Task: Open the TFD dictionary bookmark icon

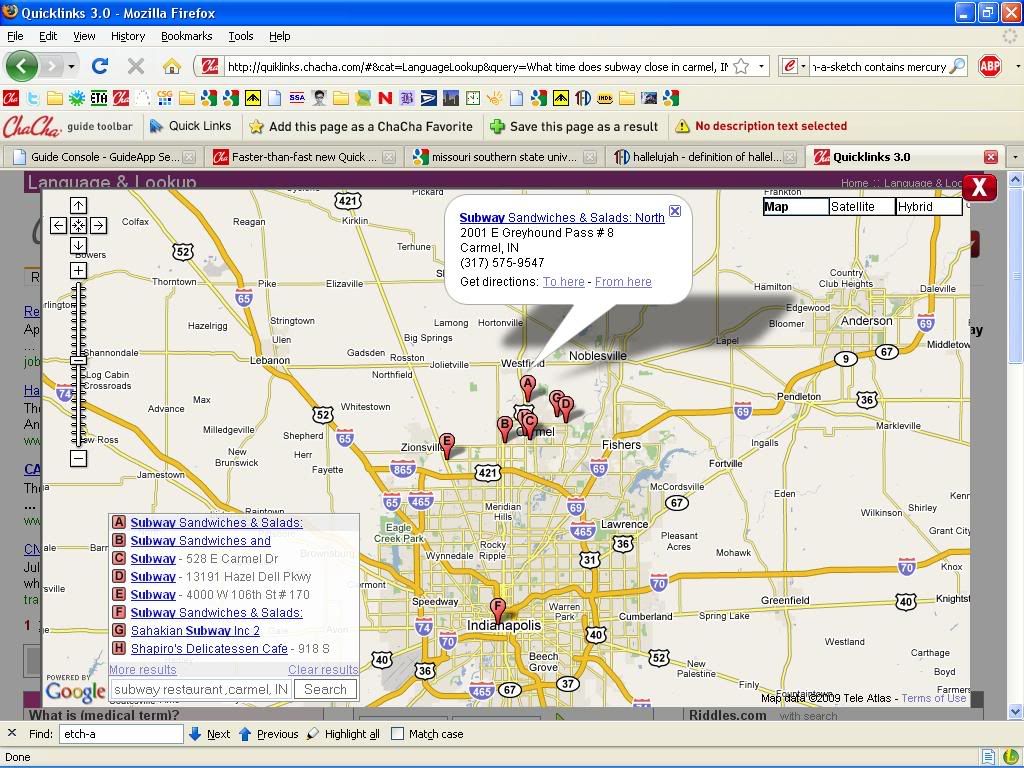Action: coord(583,98)
